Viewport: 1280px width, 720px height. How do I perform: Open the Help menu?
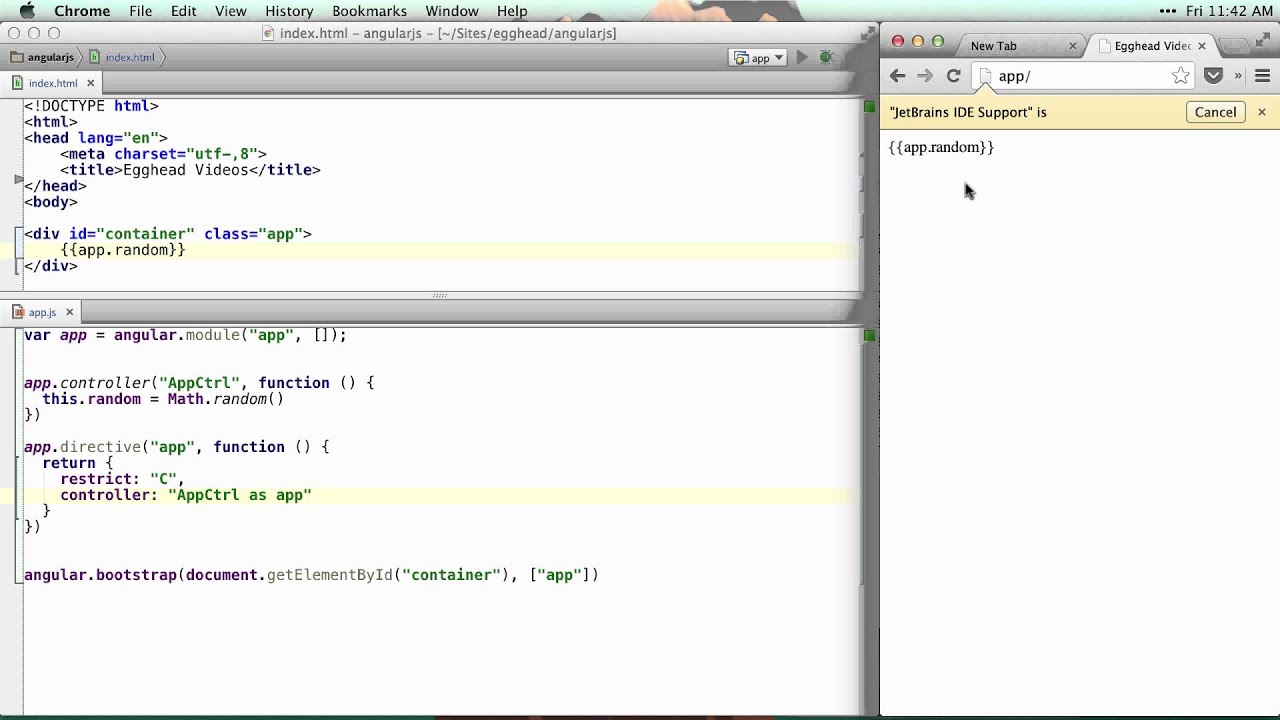point(512,11)
